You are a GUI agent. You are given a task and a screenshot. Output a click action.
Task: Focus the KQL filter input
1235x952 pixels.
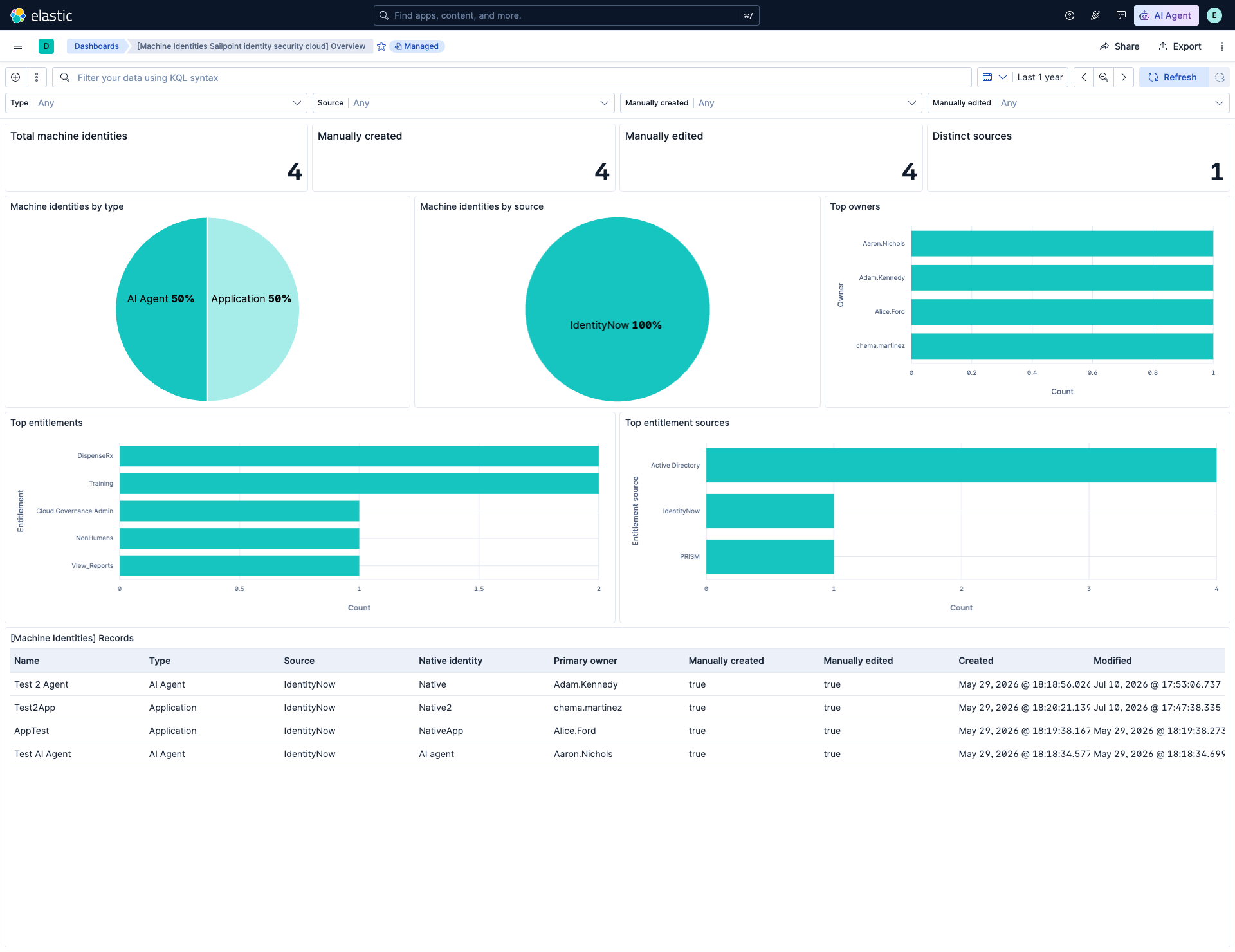(x=512, y=77)
